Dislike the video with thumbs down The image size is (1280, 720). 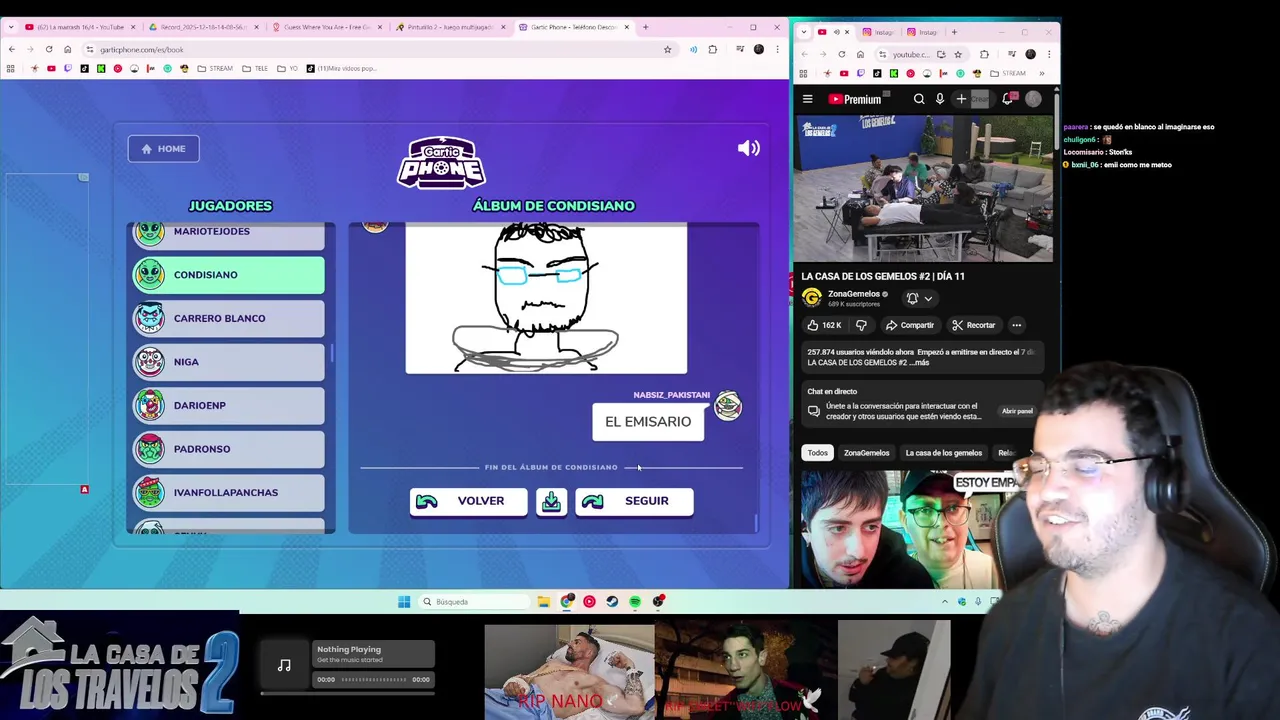[861, 325]
